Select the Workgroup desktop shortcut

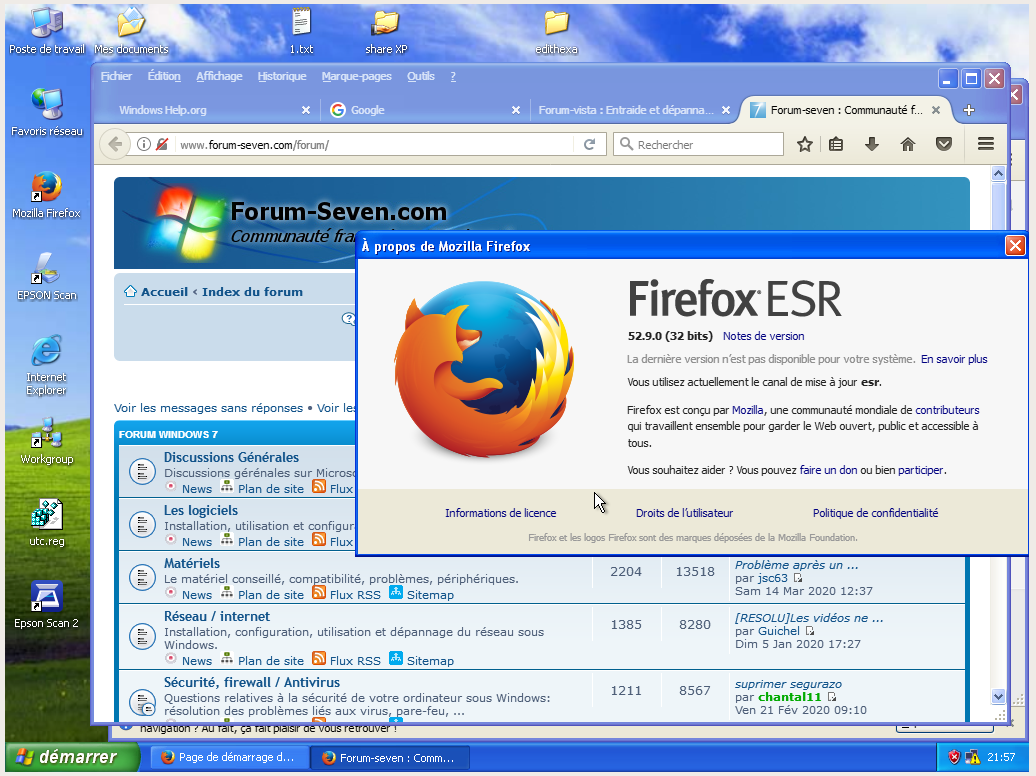pos(47,440)
